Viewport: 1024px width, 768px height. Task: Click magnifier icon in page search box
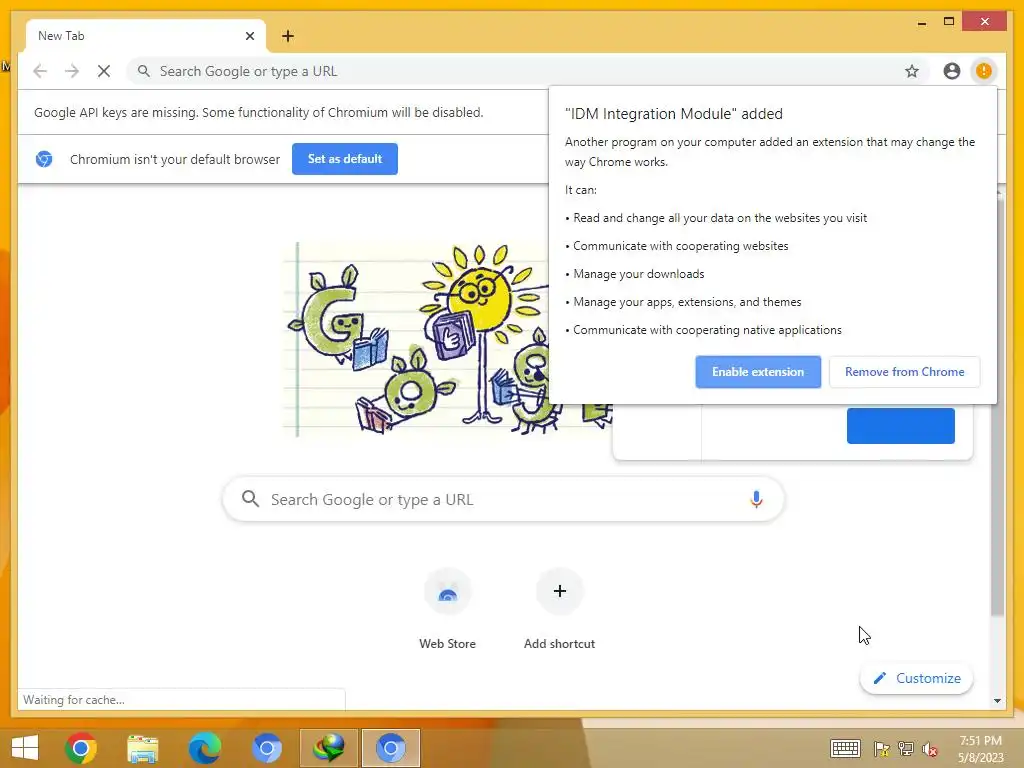coord(250,500)
